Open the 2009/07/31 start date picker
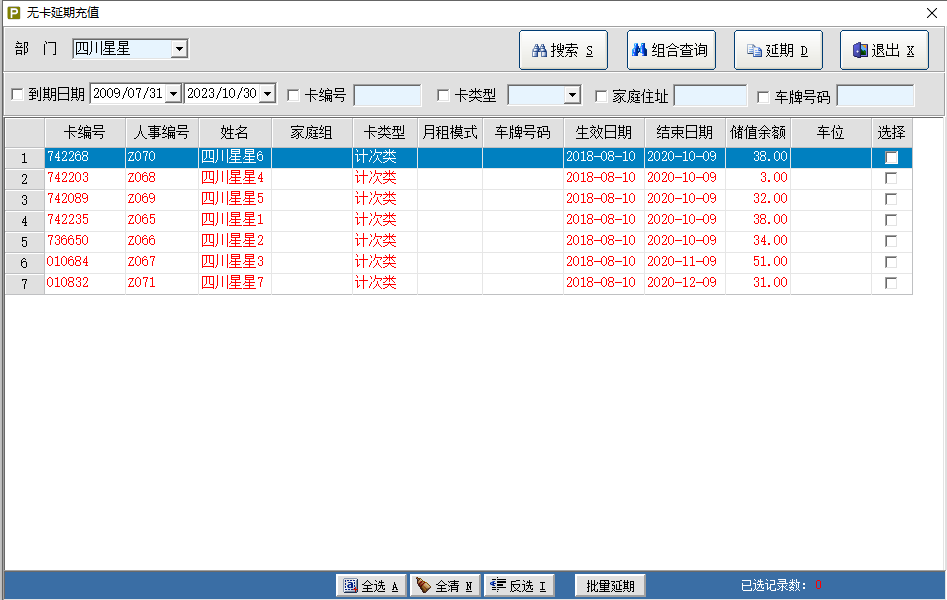 click(x=172, y=94)
